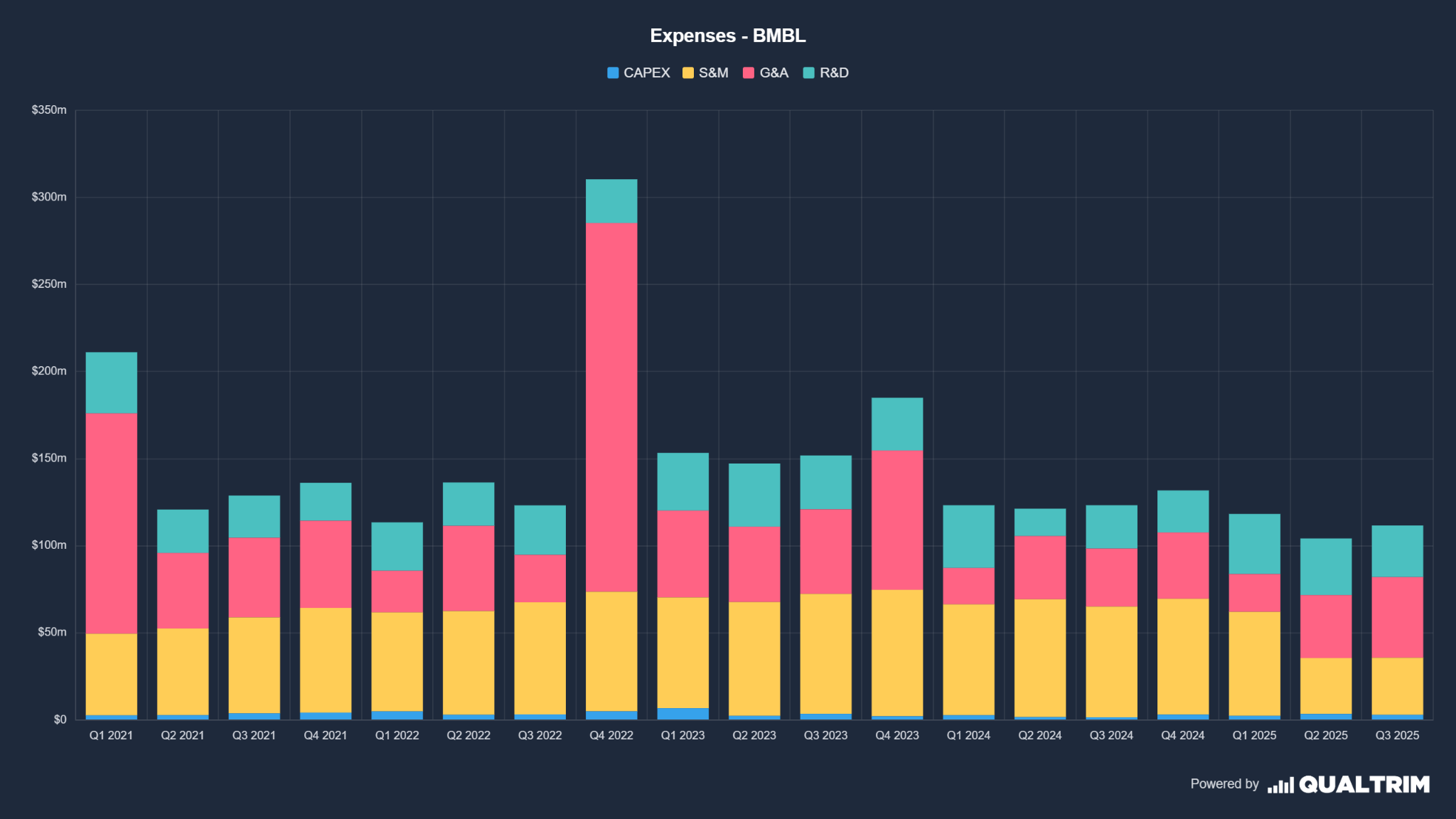Select the Q4 2023 yellow S&M segment
Image resolution: width=1456 pixels, height=819 pixels.
pos(897,653)
